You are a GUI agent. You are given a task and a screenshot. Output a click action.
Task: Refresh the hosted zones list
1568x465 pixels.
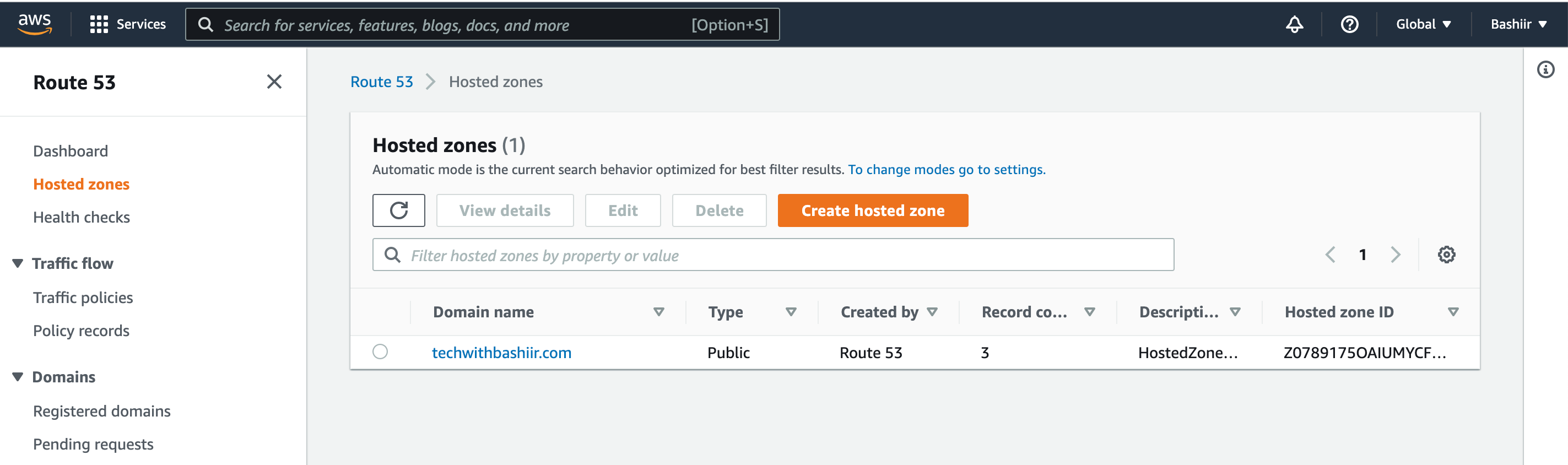[399, 210]
